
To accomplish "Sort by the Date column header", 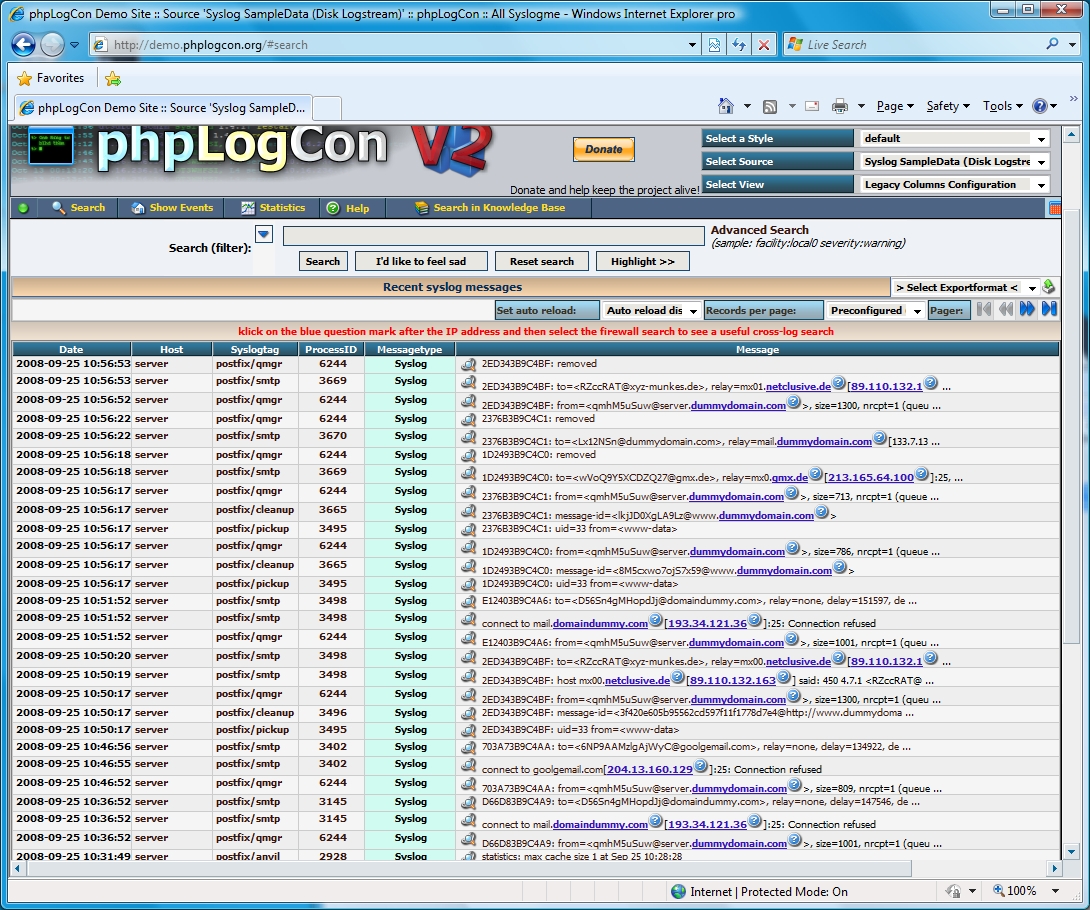I will pos(71,350).
